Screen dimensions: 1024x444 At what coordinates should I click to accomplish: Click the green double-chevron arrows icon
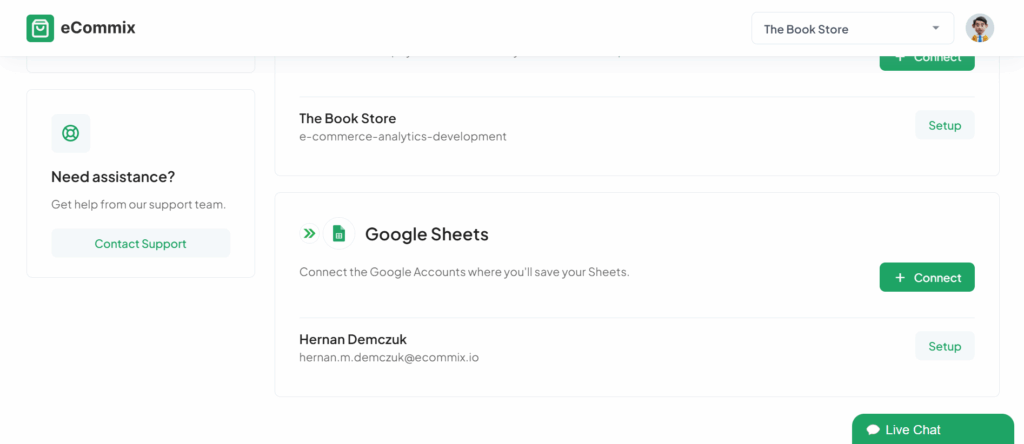(309, 233)
